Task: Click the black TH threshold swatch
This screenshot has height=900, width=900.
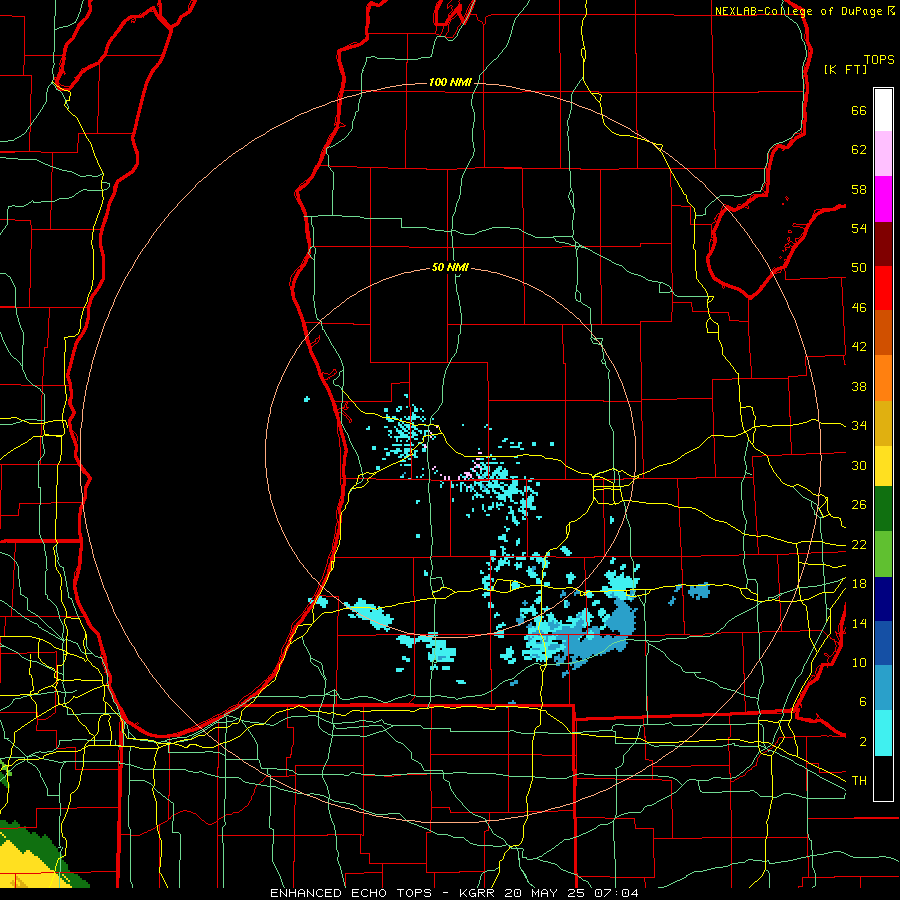Action: pos(883,778)
